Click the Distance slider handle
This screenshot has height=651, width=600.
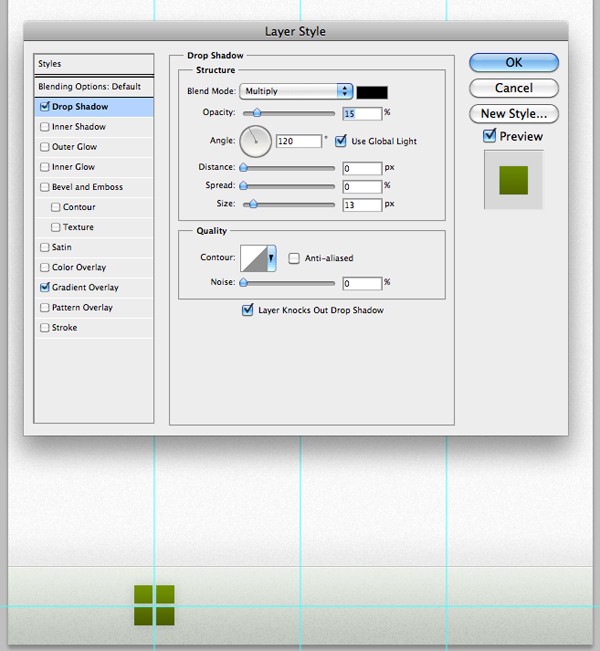pyautogui.click(x=244, y=167)
